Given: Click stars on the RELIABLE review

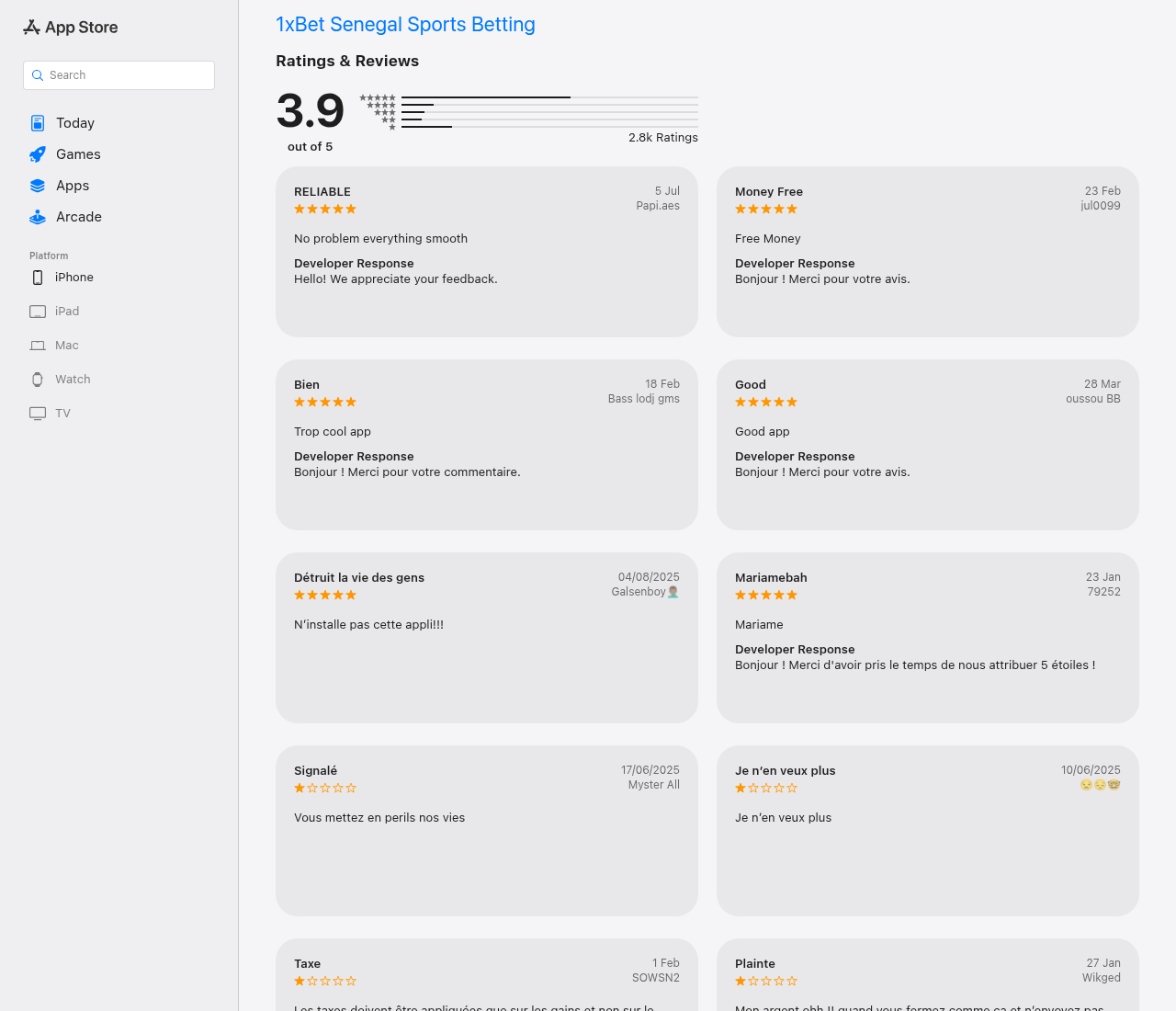Looking at the screenshot, I should click(x=325, y=210).
